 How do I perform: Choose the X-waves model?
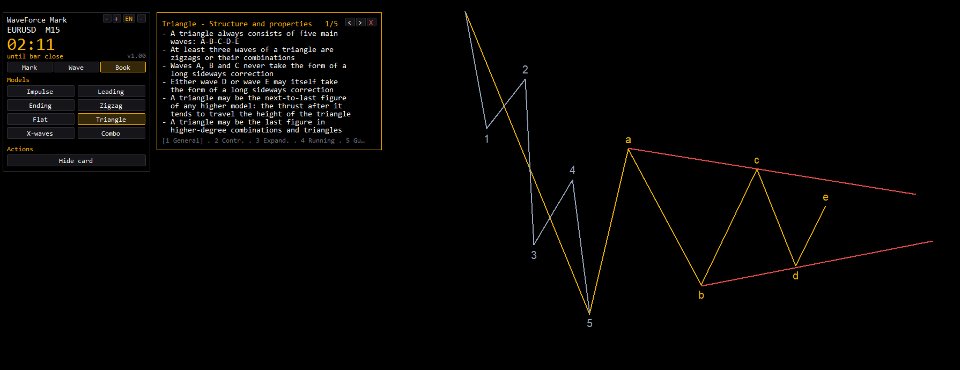(40, 133)
